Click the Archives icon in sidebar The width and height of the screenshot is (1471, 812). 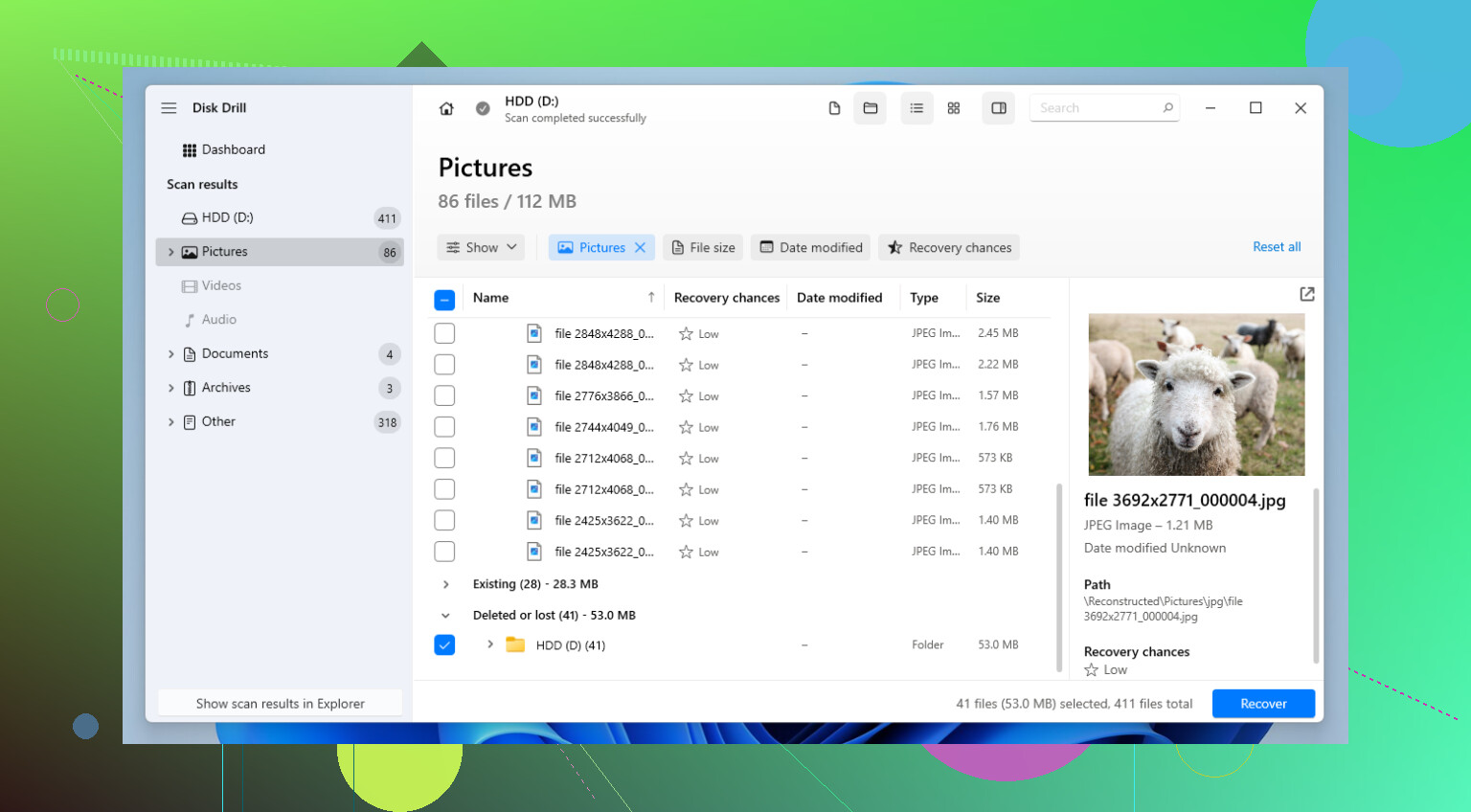pyautogui.click(x=190, y=388)
